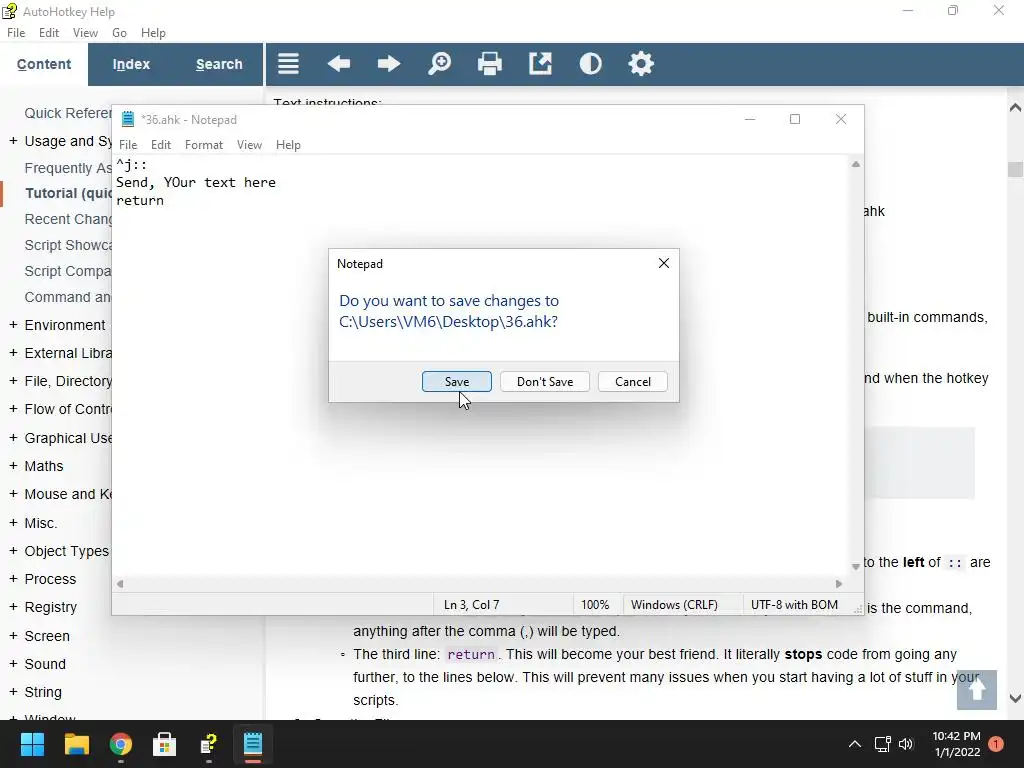1024x768 pixels.
Task: Go back with the left arrow icon
Action: tap(338, 64)
